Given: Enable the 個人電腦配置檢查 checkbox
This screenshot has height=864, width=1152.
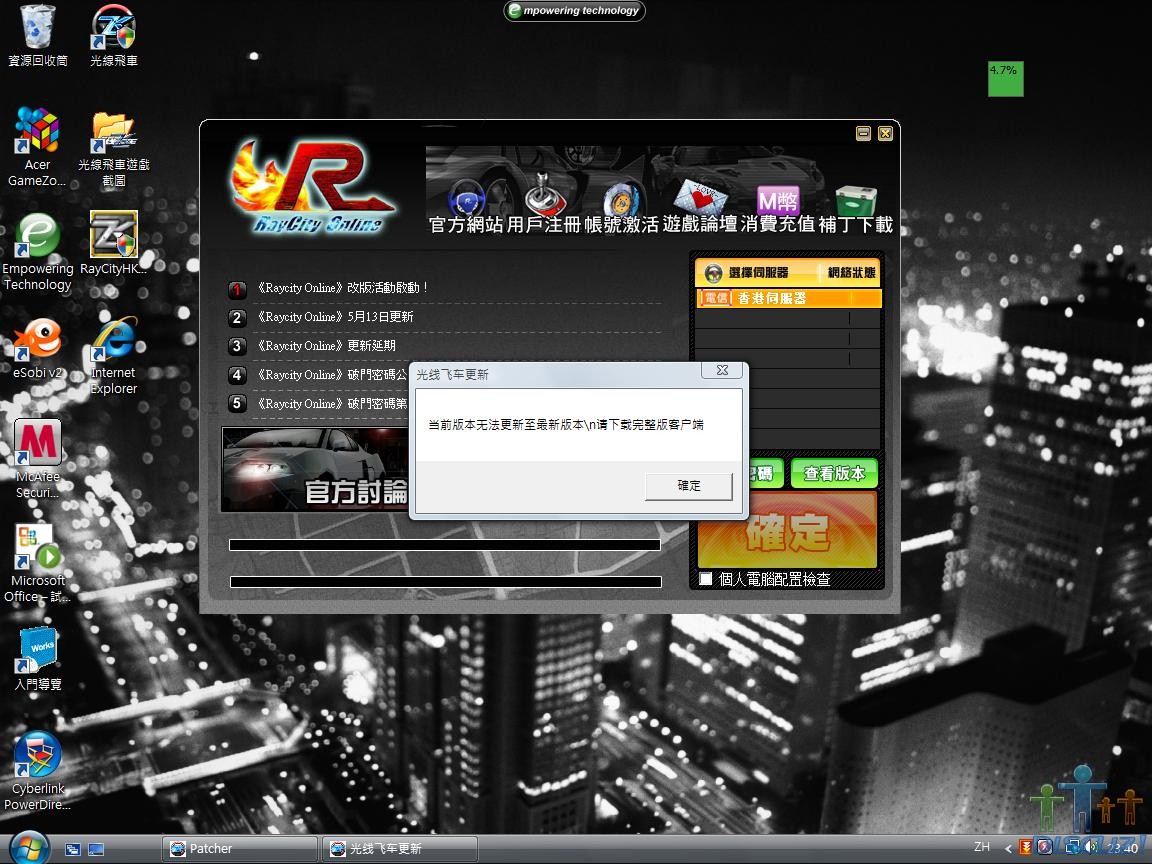Looking at the screenshot, I should pyautogui.click(x=705, y=579).
